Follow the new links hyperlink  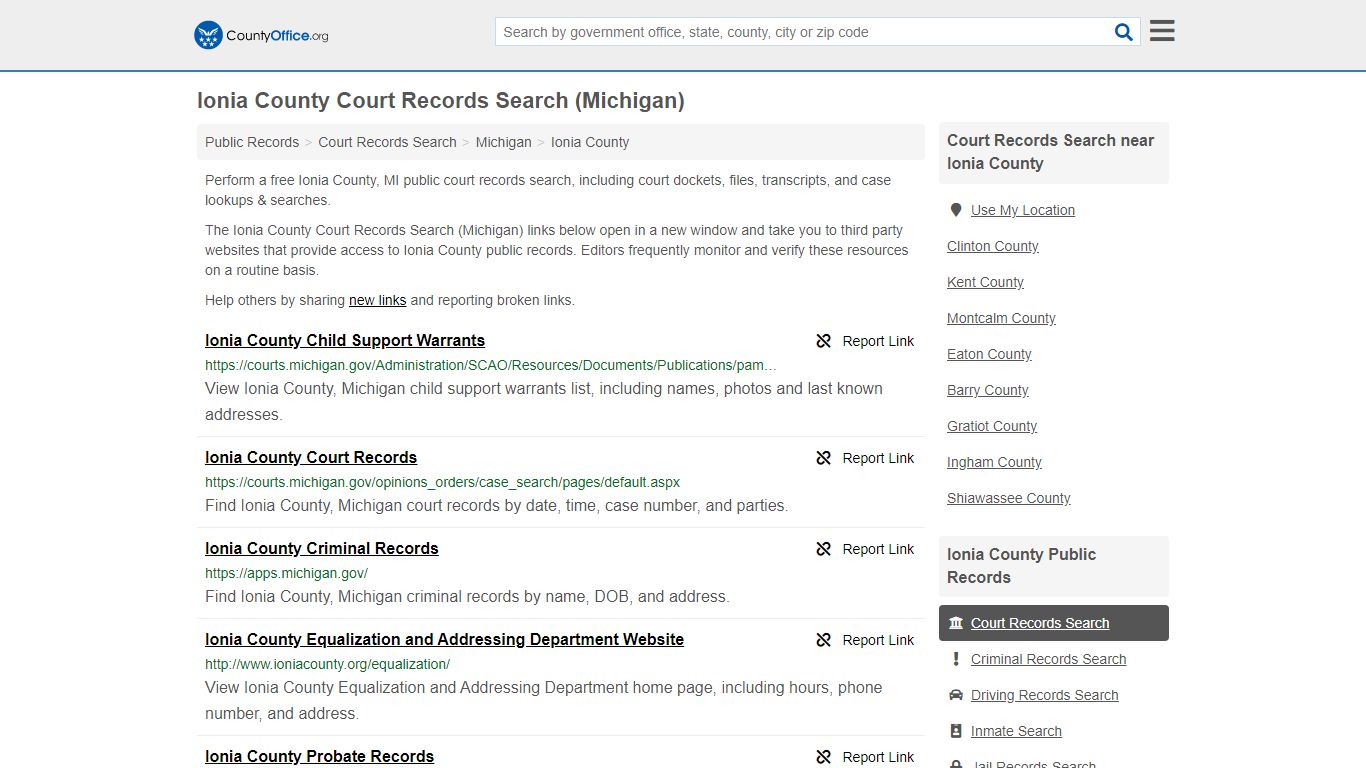click(377, 300)
